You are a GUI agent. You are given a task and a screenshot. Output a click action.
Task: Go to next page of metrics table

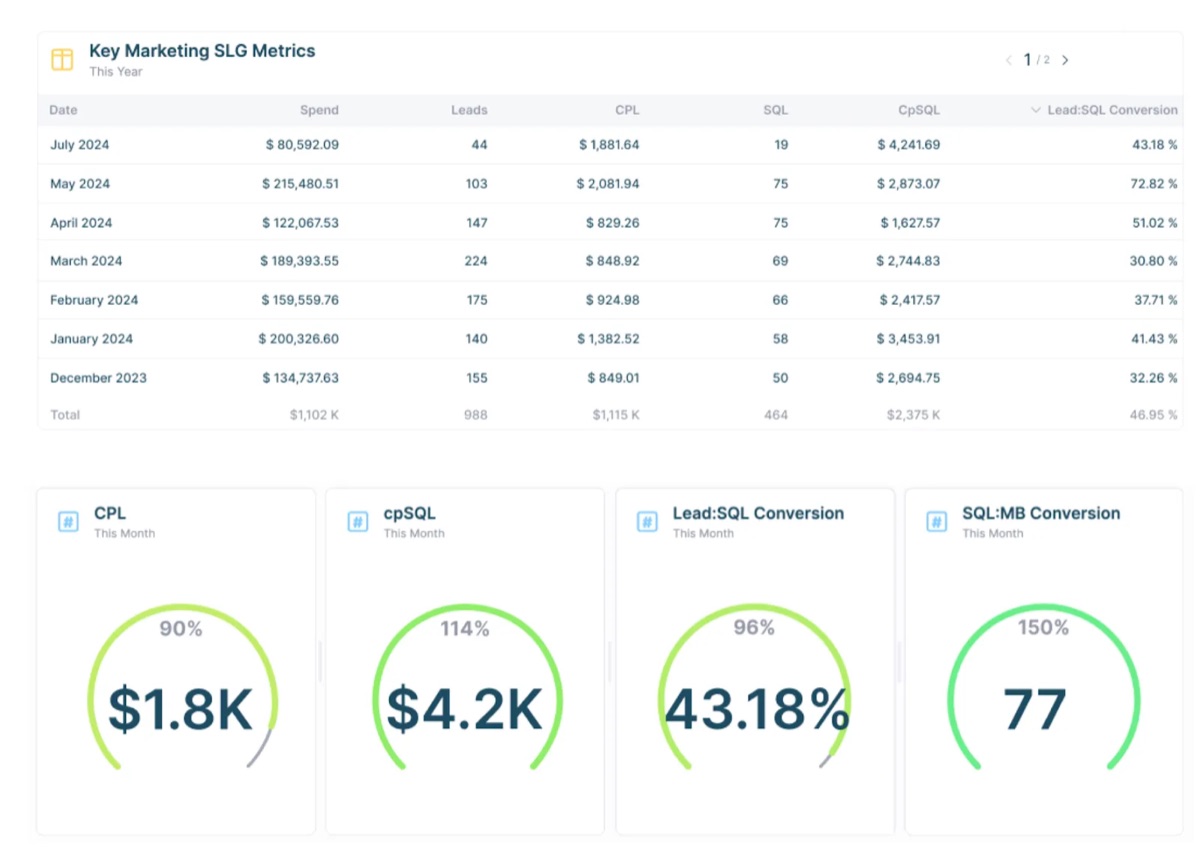coord(1065,60)
